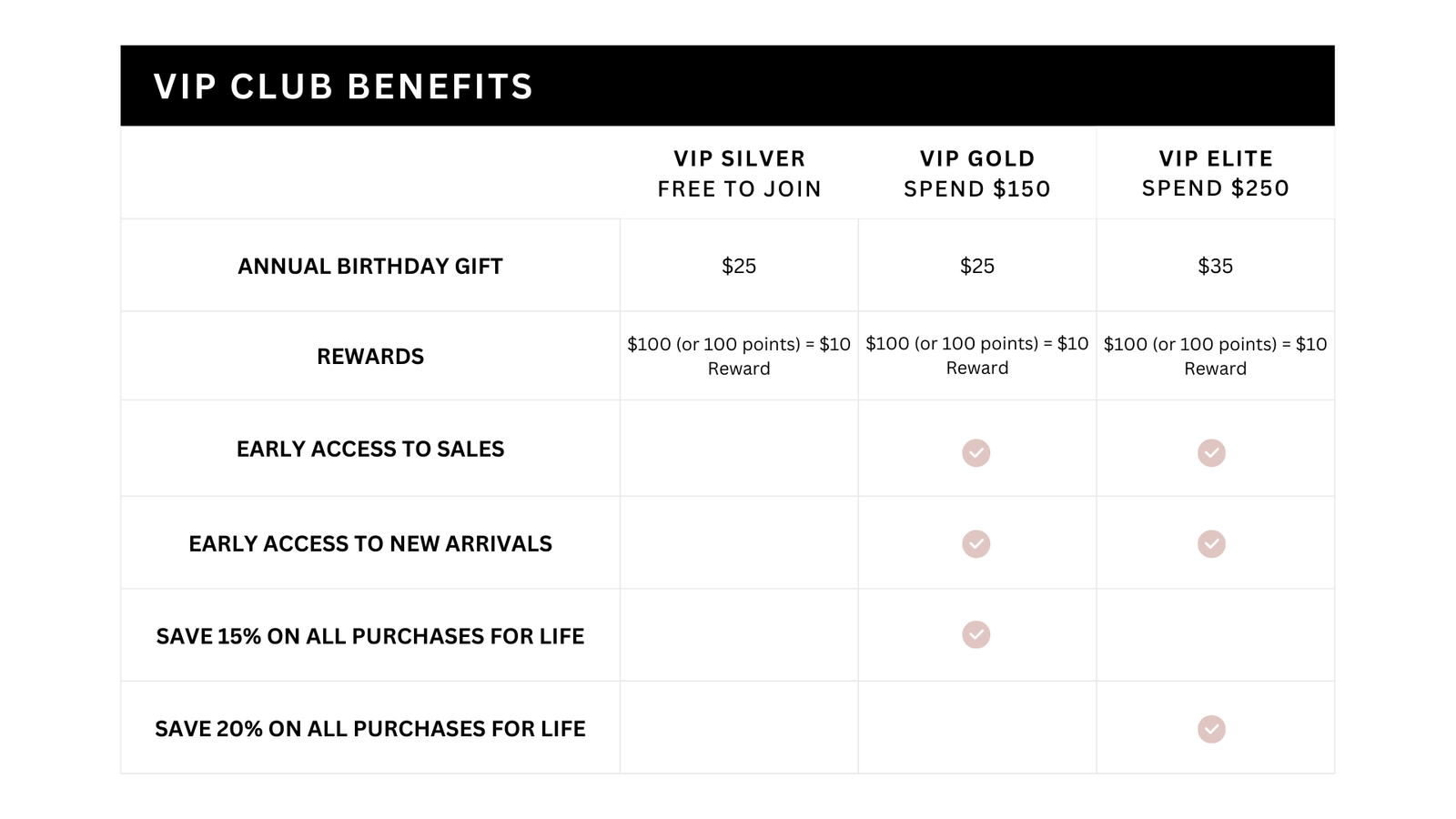Click SAVE 15% ON ALL PURCHASES label
Viewport: 1456px width, 819px height.
370,636
